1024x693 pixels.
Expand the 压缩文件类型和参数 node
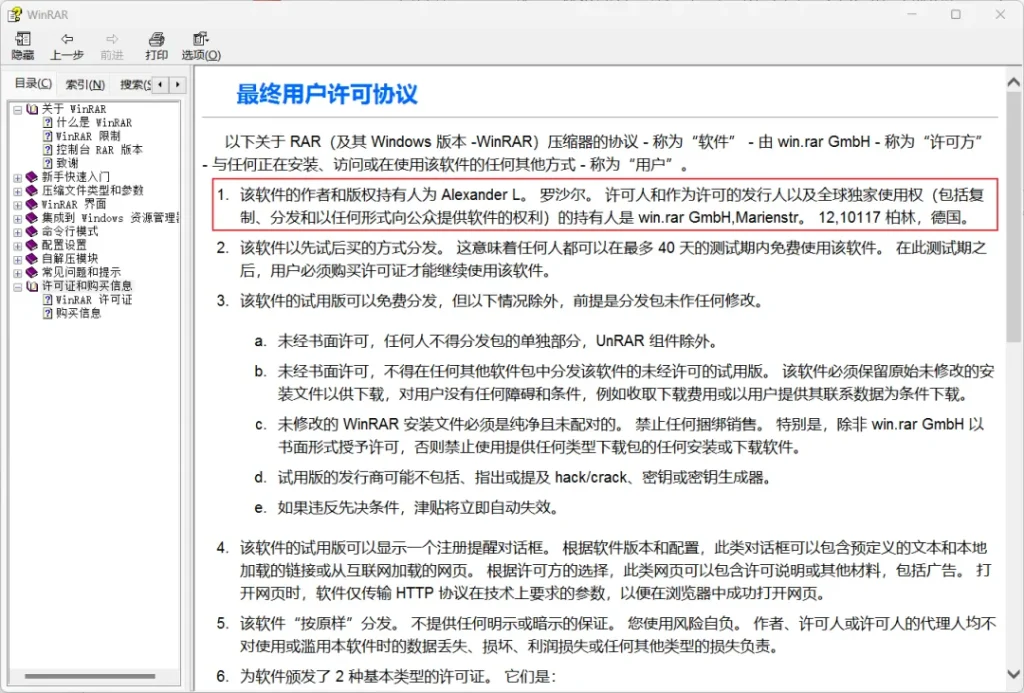pyautogui.click(x=18, y=191)
